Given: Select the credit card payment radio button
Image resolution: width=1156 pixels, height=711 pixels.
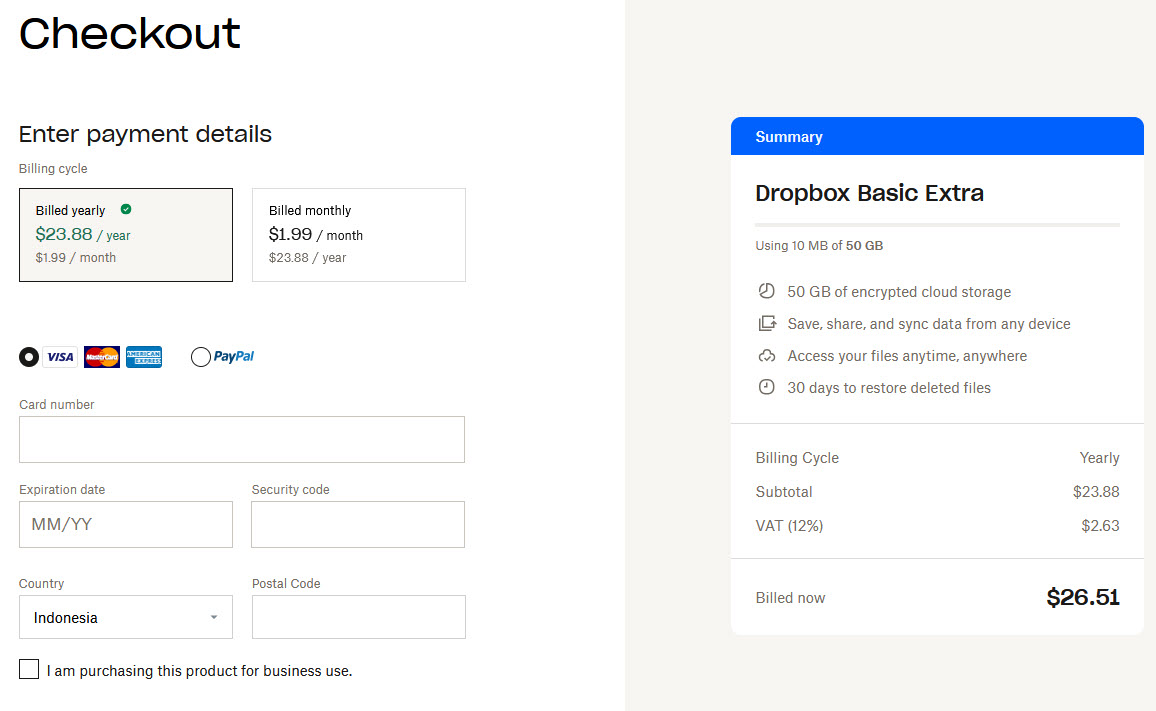Looking at the screenshot, I should [x=28, y=357].
